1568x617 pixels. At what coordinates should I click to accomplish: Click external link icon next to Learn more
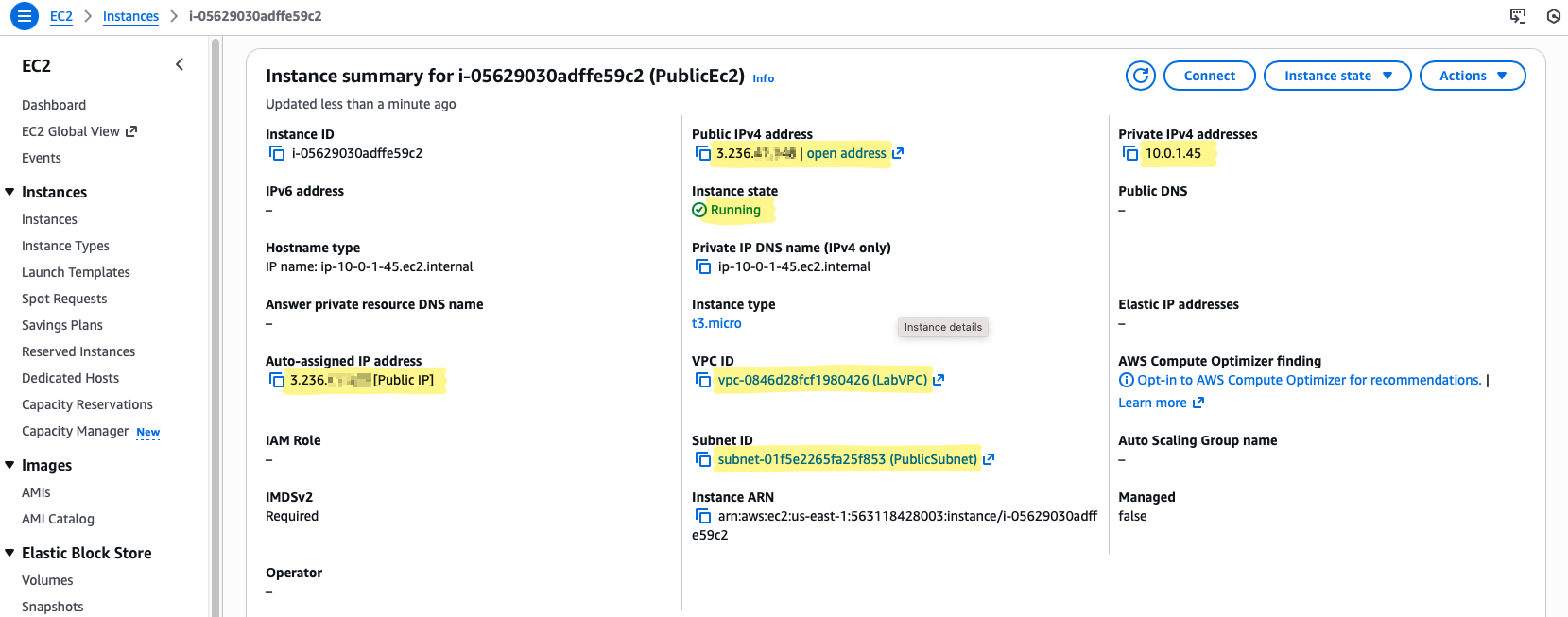pos(1198,403)
